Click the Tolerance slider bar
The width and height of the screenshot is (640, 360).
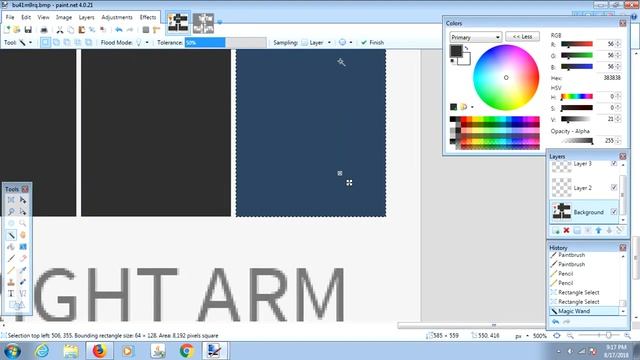(x=225, y=42)
